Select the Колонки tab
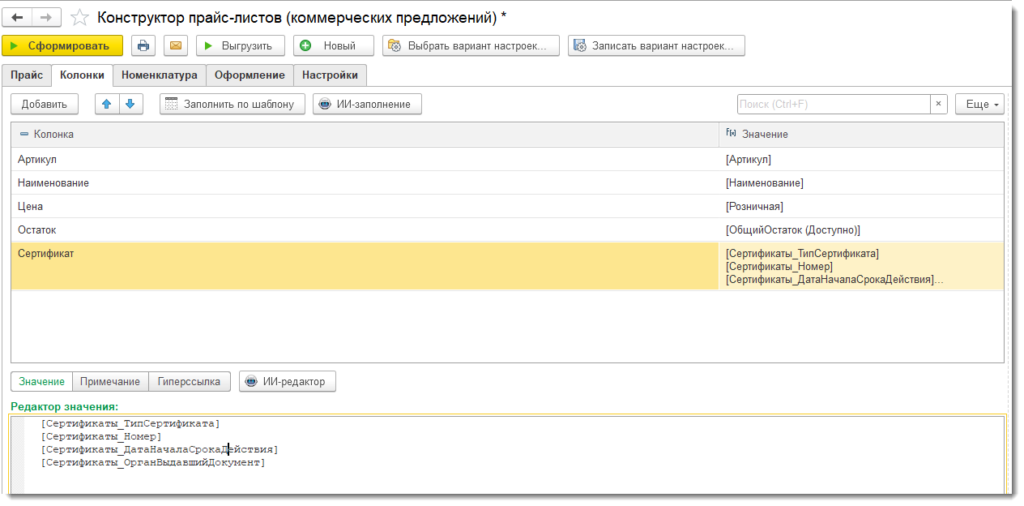Image resolution: width=1024 pixels, height=506 pixels. (x=82, y=75)
